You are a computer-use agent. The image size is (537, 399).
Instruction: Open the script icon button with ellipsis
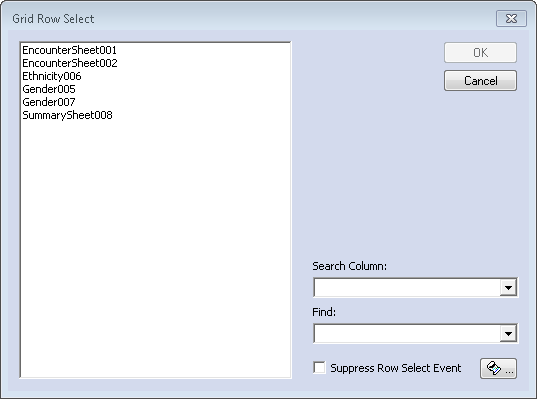tap(498, 369)
